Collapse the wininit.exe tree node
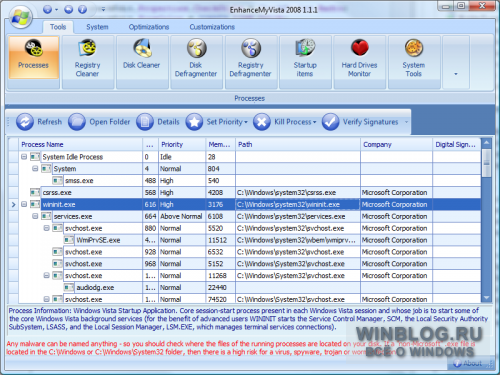The height and width of the screenshot is (375, 500). [24, 204]
